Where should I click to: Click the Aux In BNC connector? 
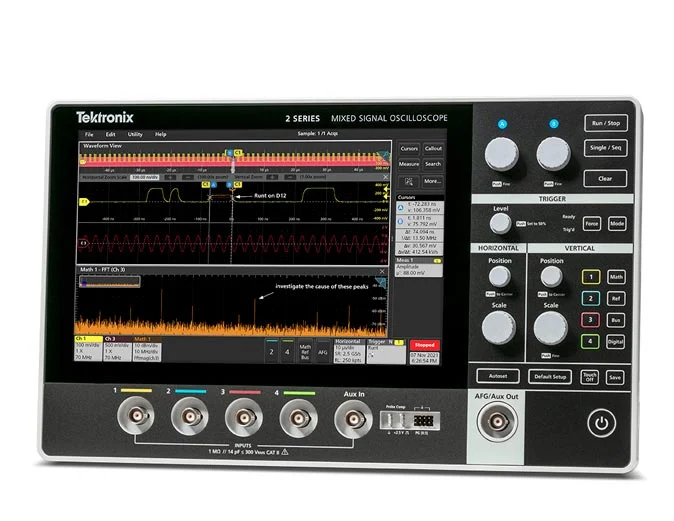point(353,418)
